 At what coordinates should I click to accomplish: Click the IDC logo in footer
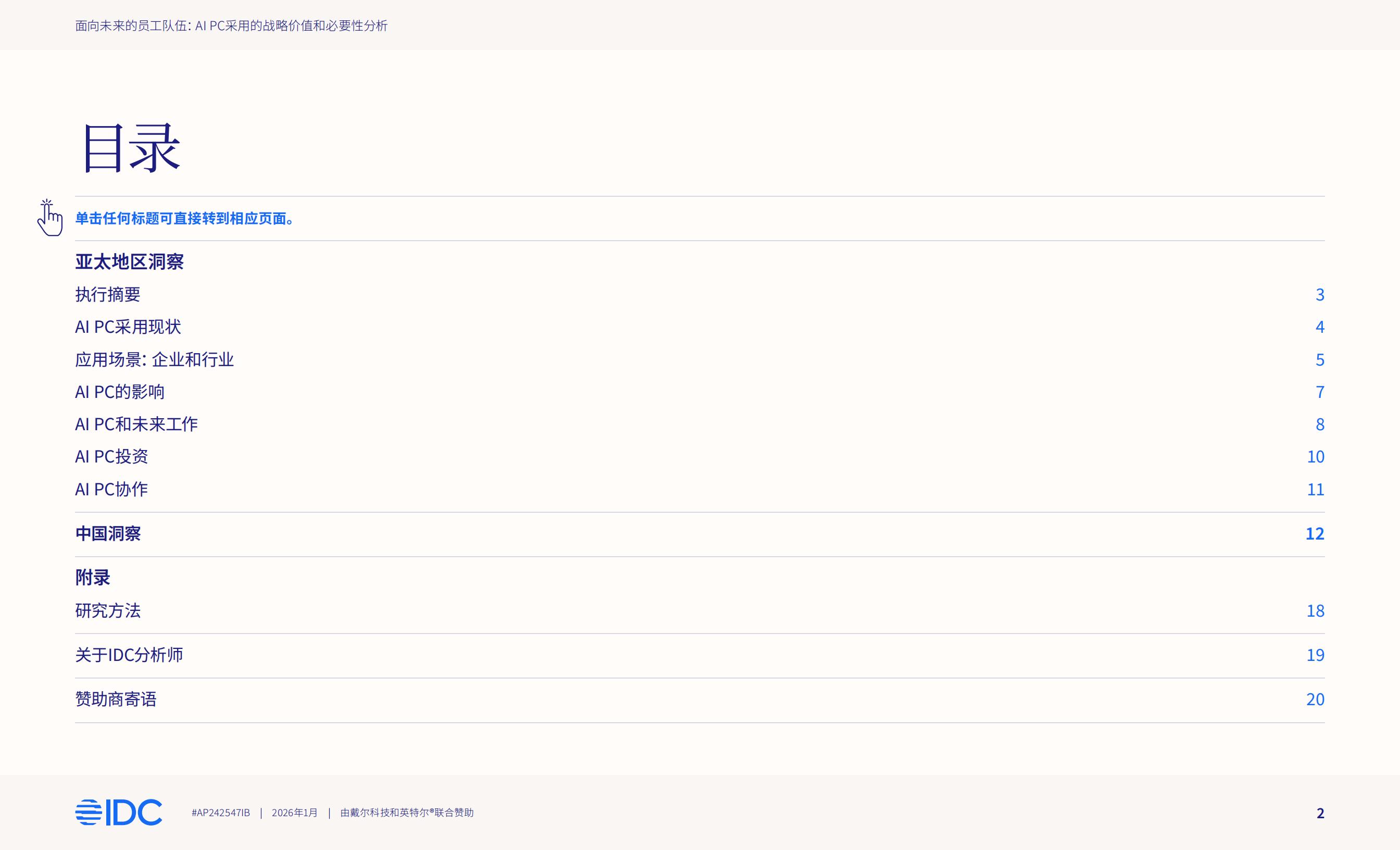point(118,812)
